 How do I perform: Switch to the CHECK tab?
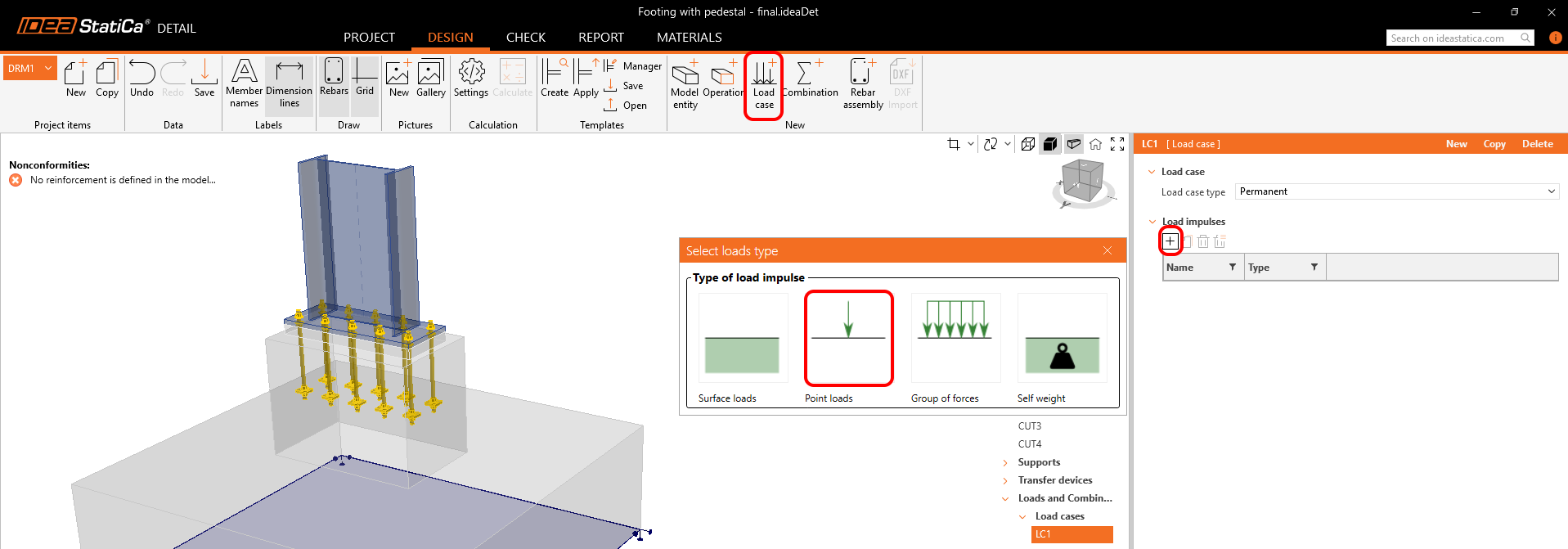(x=525, y=38)
